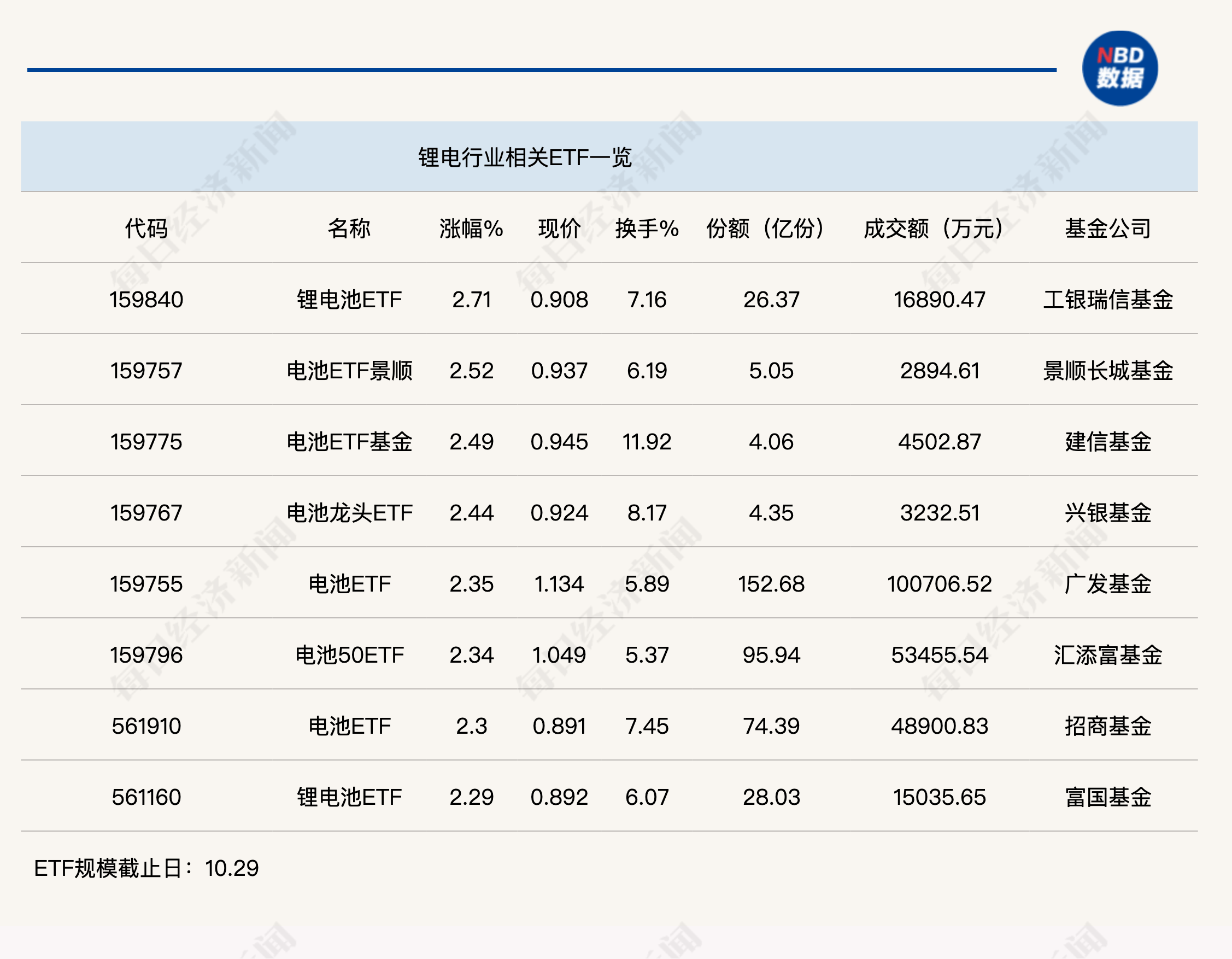Screen dimensions: 1232x959
Task: Select 电池龙头ETF in the name column
Action: [349, 513]
